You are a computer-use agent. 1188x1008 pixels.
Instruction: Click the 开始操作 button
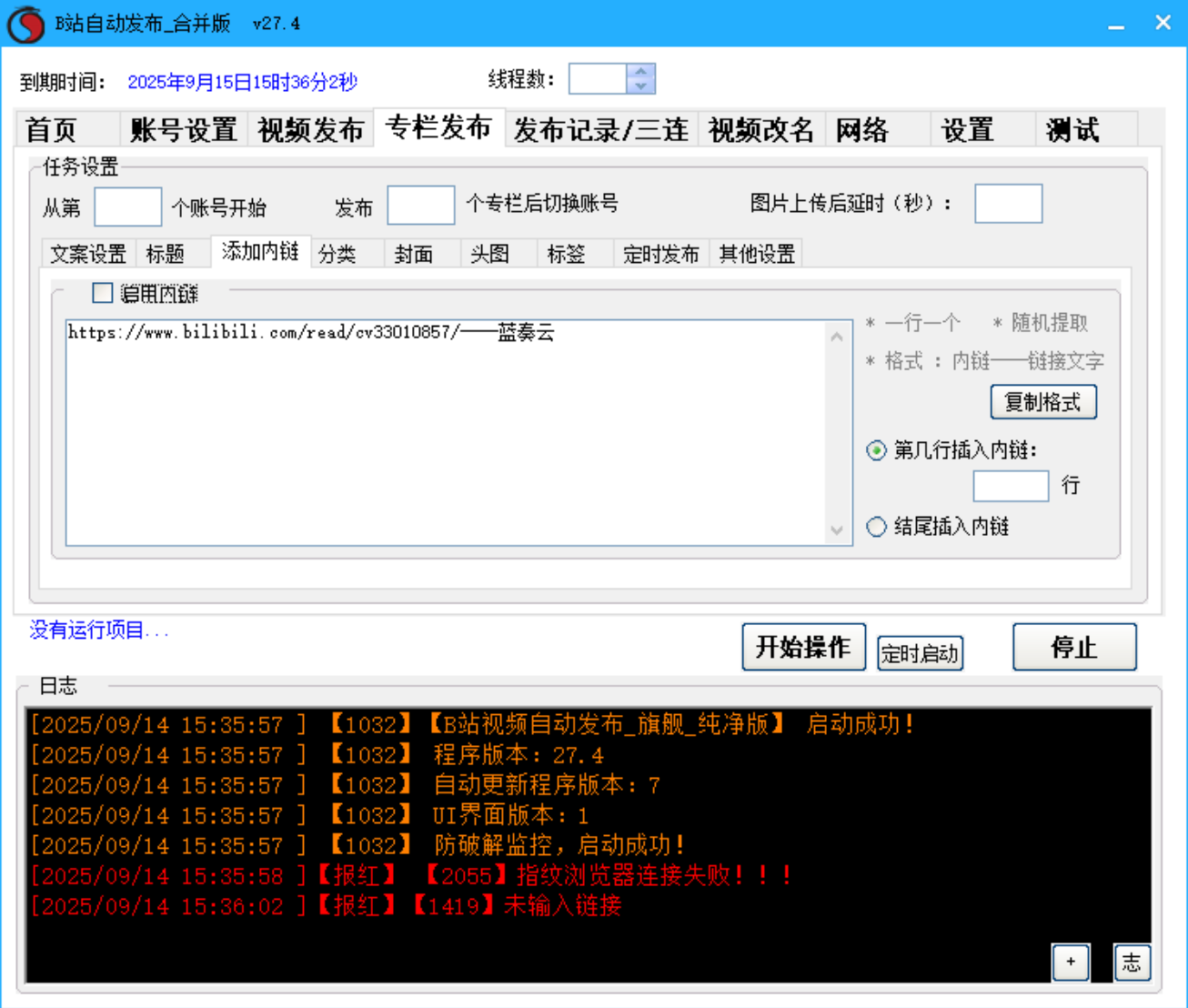(x=804, y=647)
